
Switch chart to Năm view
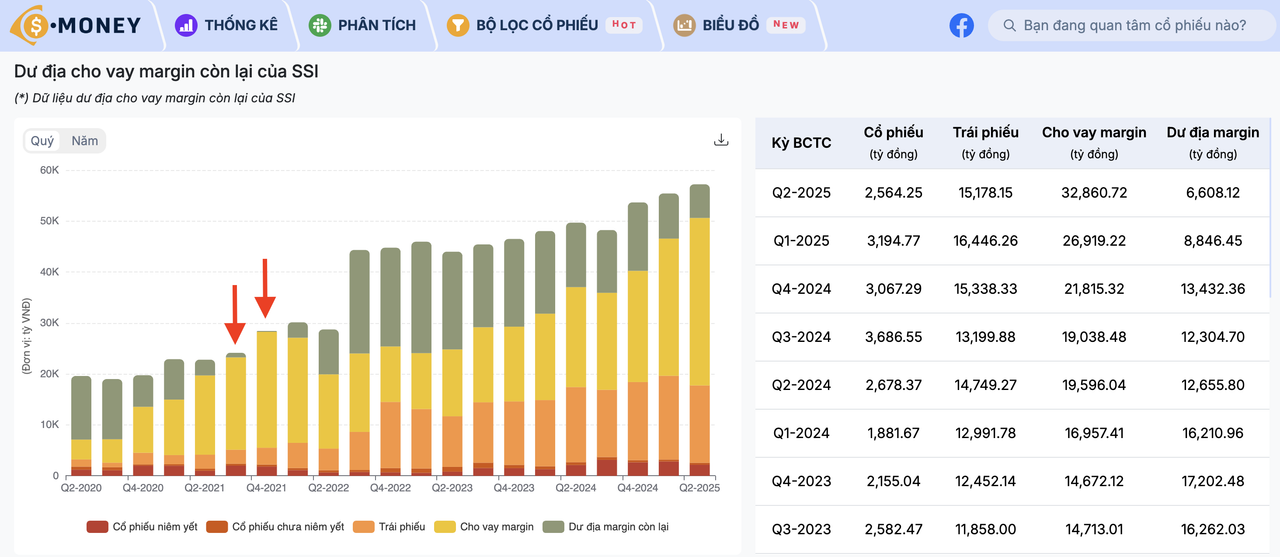(85, 141)
